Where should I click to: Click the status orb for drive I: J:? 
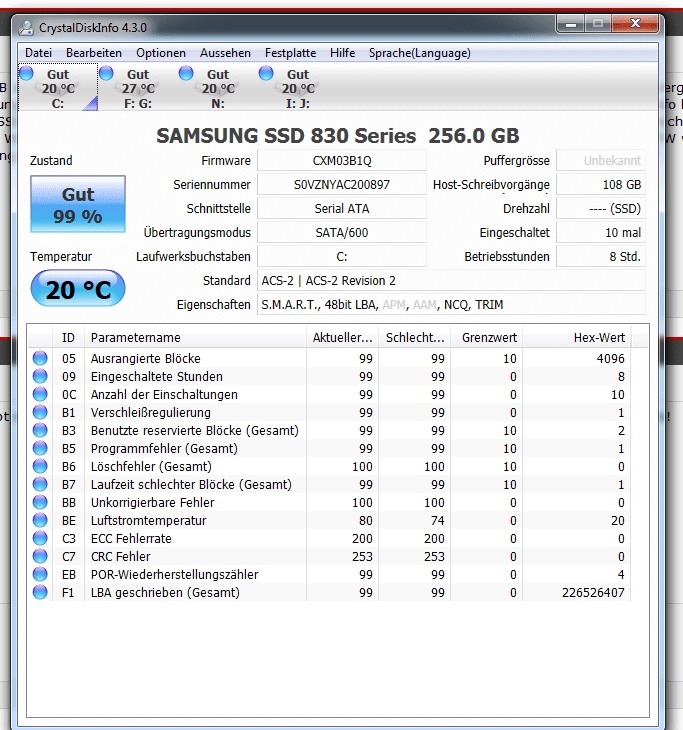pyautogui.click(x=266, y=73)
